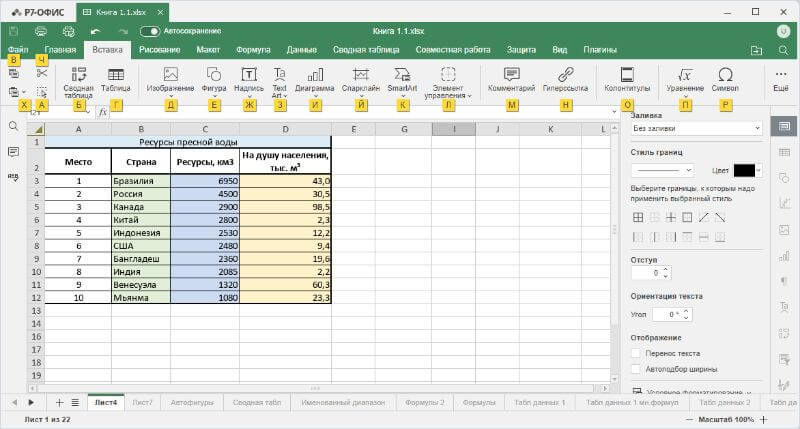Open the Файл menu
The height and width of the screenshot is (429, 800).
(18, 50)
